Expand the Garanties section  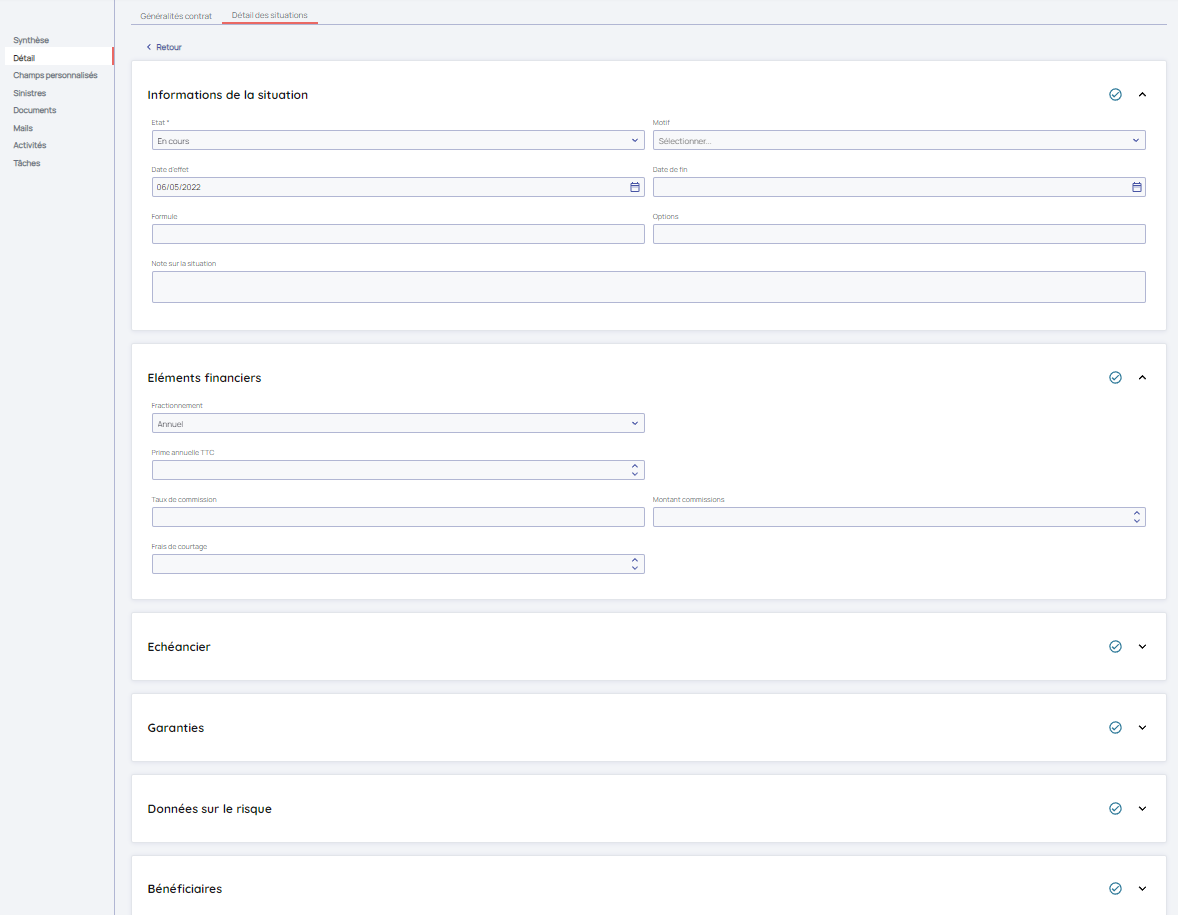tap(1142, 728)
